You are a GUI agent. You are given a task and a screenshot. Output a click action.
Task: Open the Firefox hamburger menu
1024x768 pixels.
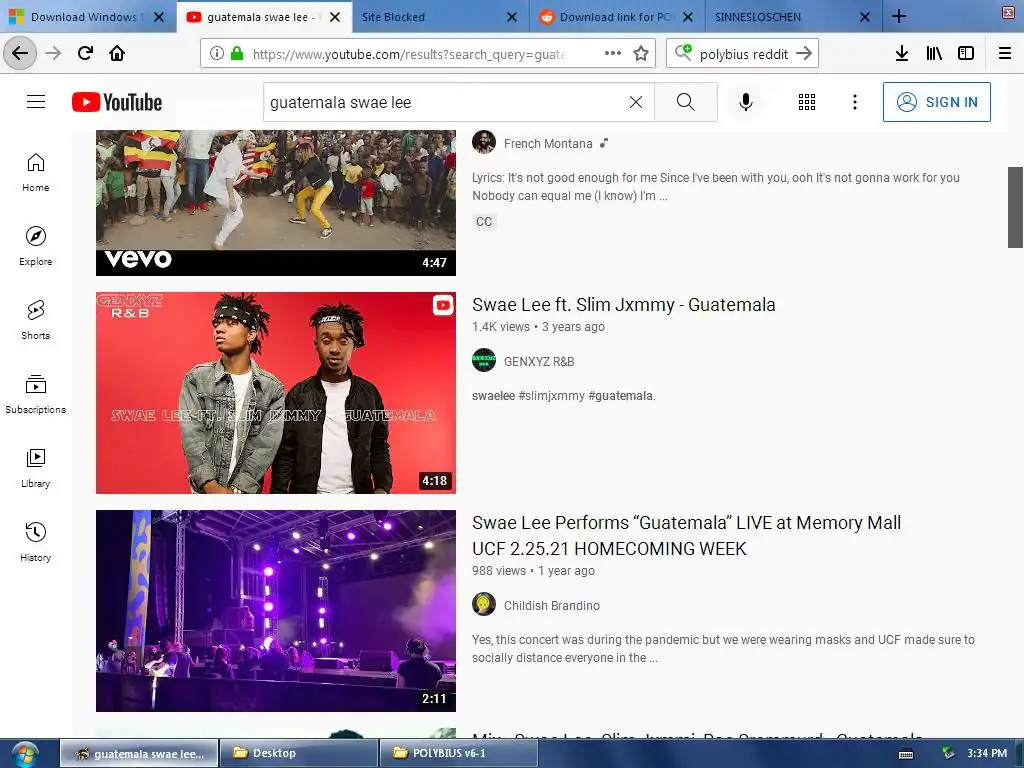tap(1005, 53)
